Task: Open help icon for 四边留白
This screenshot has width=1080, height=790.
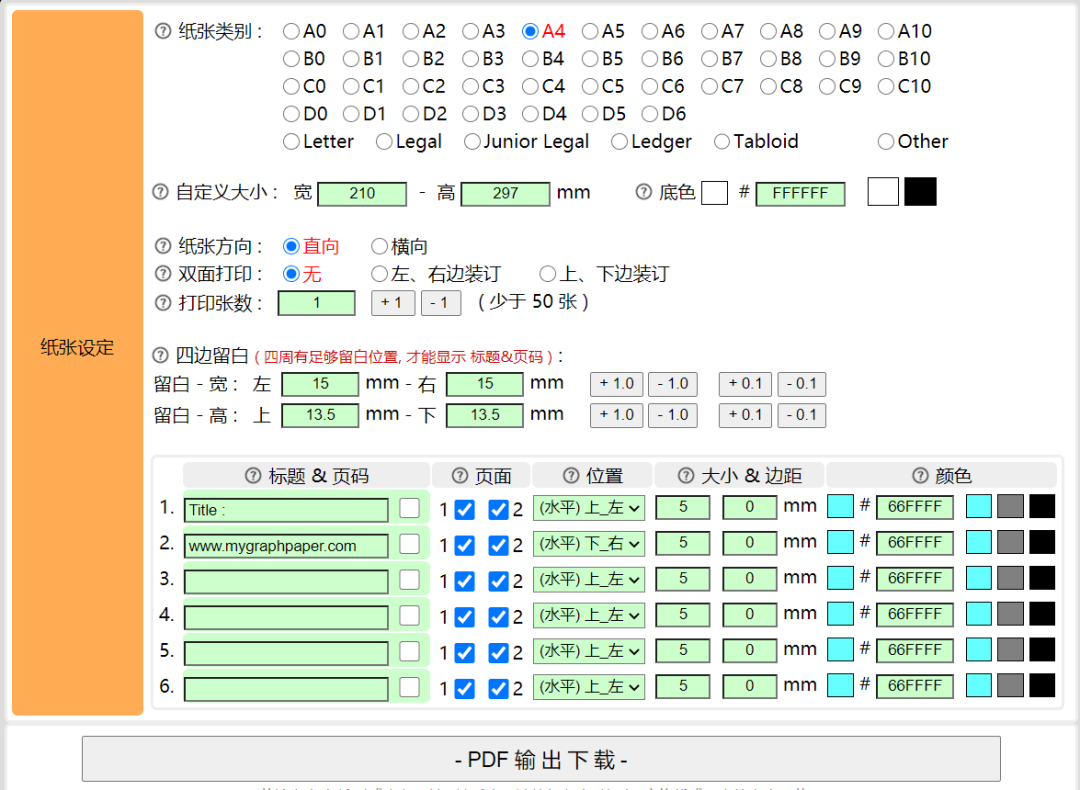Action: pyautogui.click(x=160, y=355)
